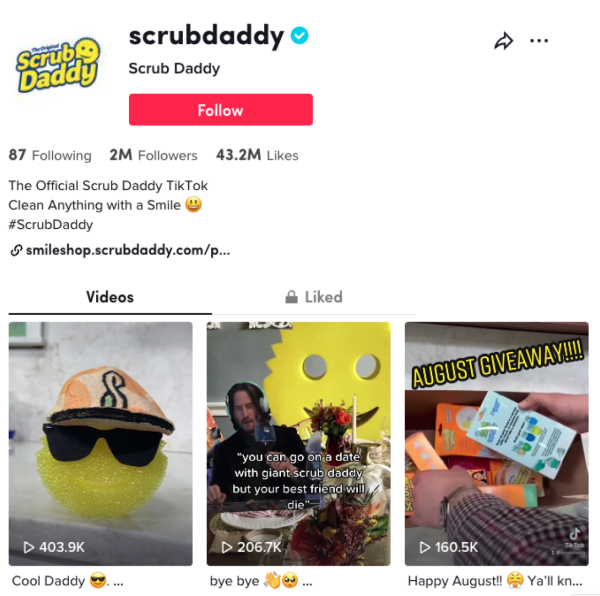
Task: Open the August Giveaway video
Action: 497,444
